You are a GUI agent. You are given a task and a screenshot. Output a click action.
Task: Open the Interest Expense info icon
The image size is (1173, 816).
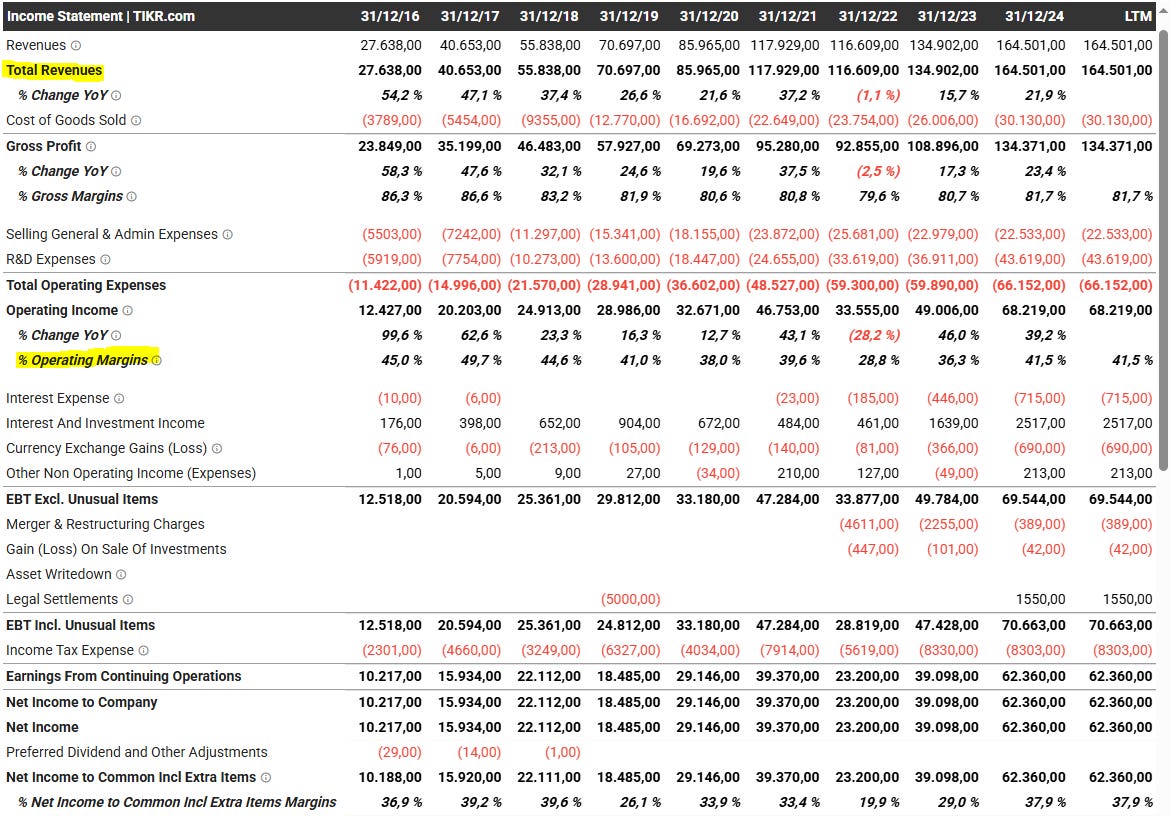[x=119, y=399]
